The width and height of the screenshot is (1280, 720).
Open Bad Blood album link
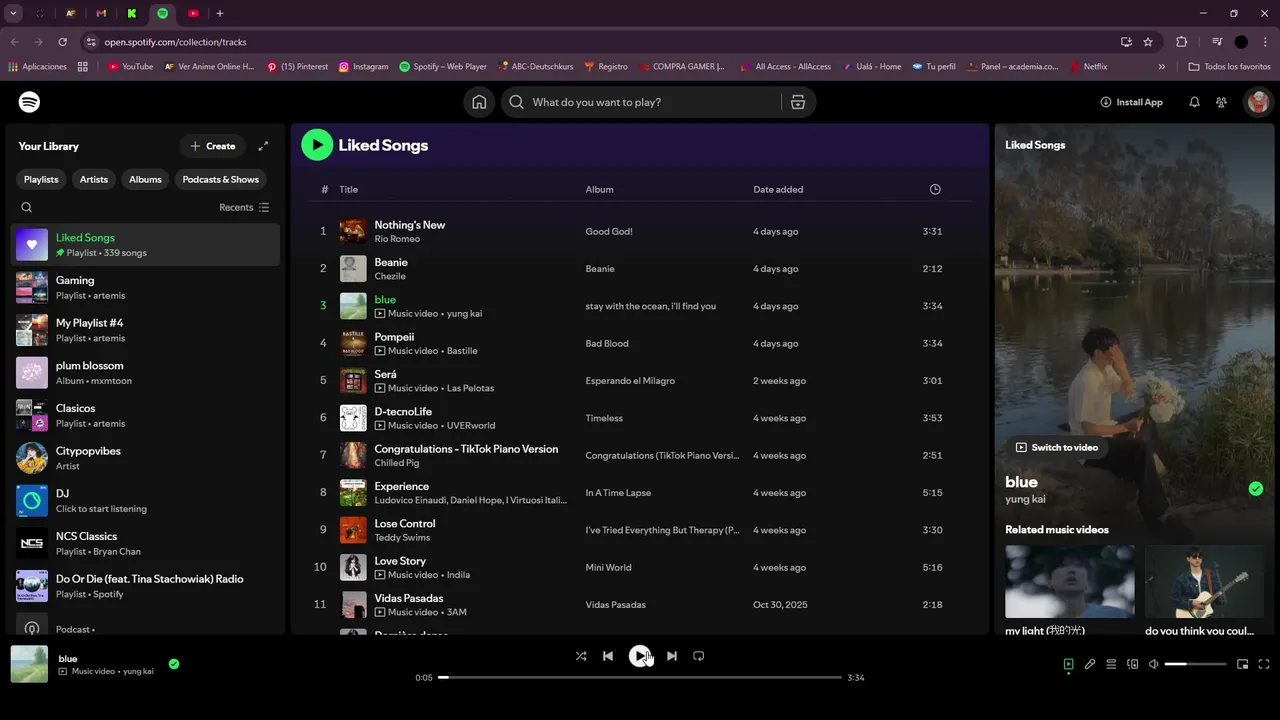coord(607,343)
